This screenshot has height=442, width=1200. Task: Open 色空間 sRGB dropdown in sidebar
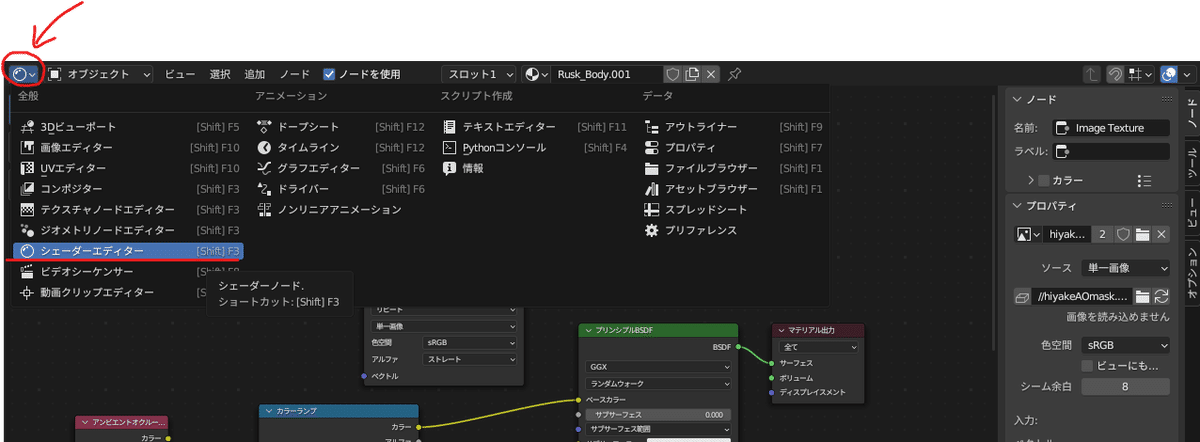[1125, 345]
